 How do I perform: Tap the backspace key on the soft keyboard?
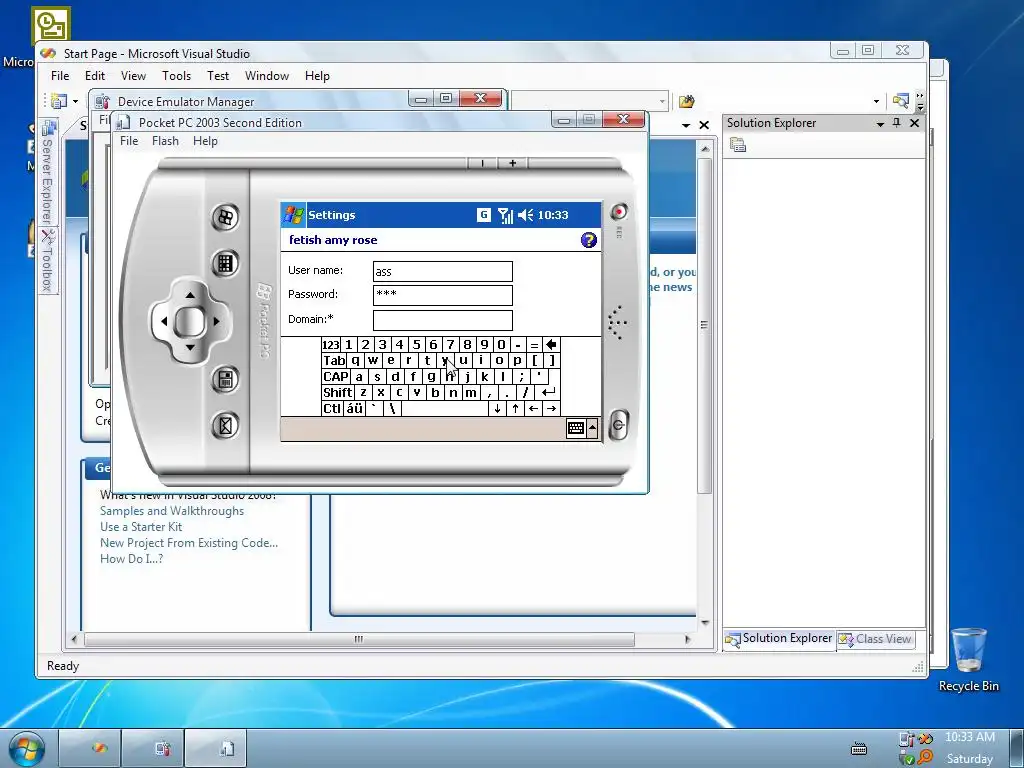[x=551, y=345]
